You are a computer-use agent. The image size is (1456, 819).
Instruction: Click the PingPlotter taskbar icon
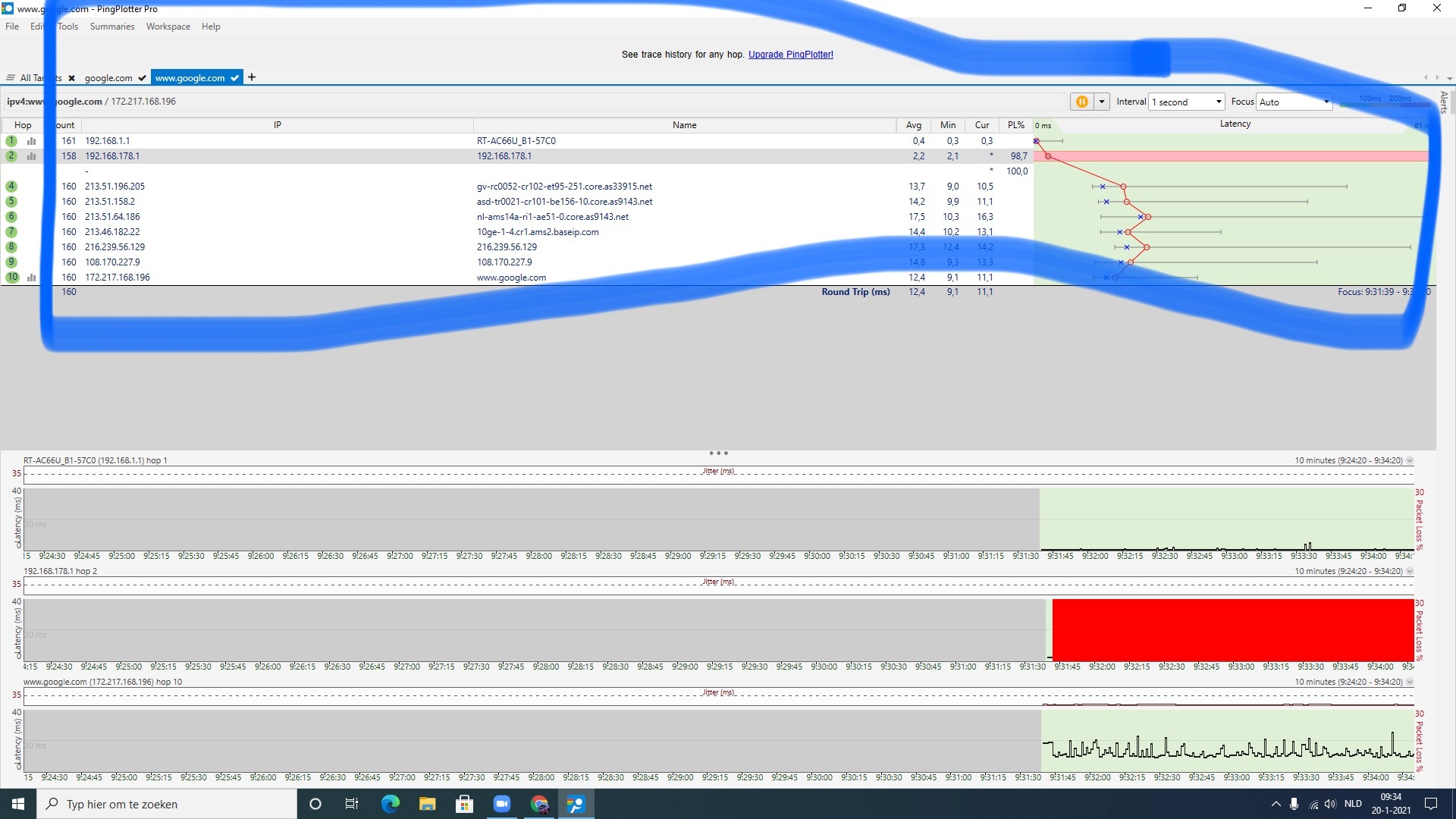(576, 804)
